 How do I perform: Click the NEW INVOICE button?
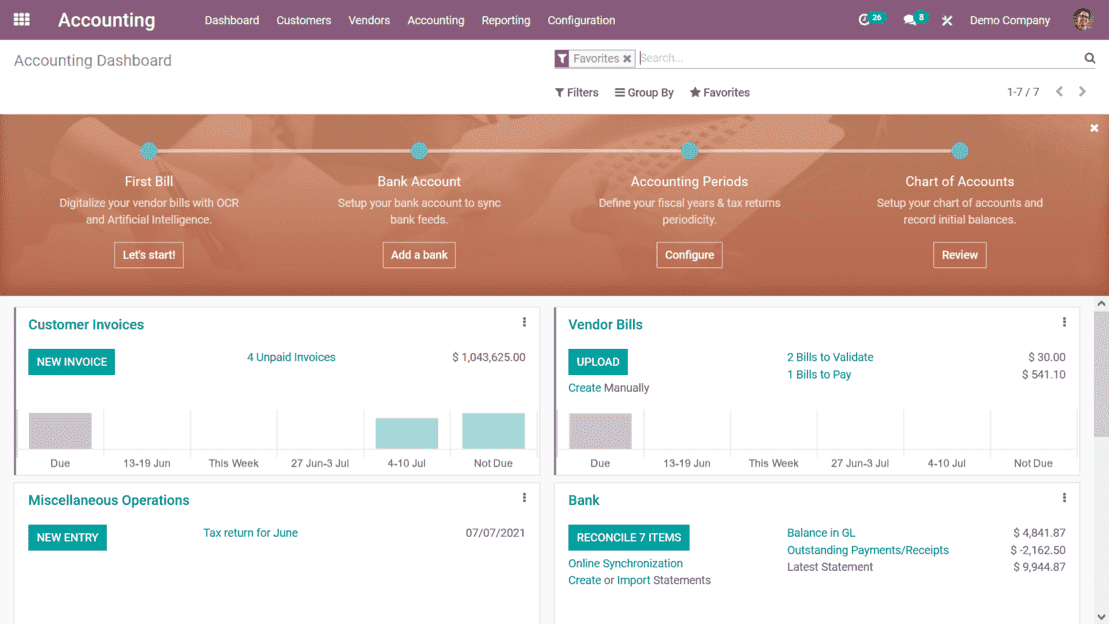point(71,362)
